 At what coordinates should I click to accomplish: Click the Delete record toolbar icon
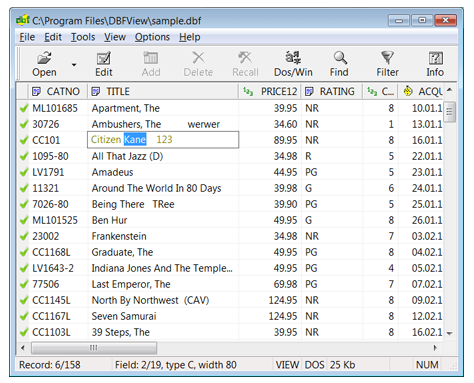tap(198, 64)
